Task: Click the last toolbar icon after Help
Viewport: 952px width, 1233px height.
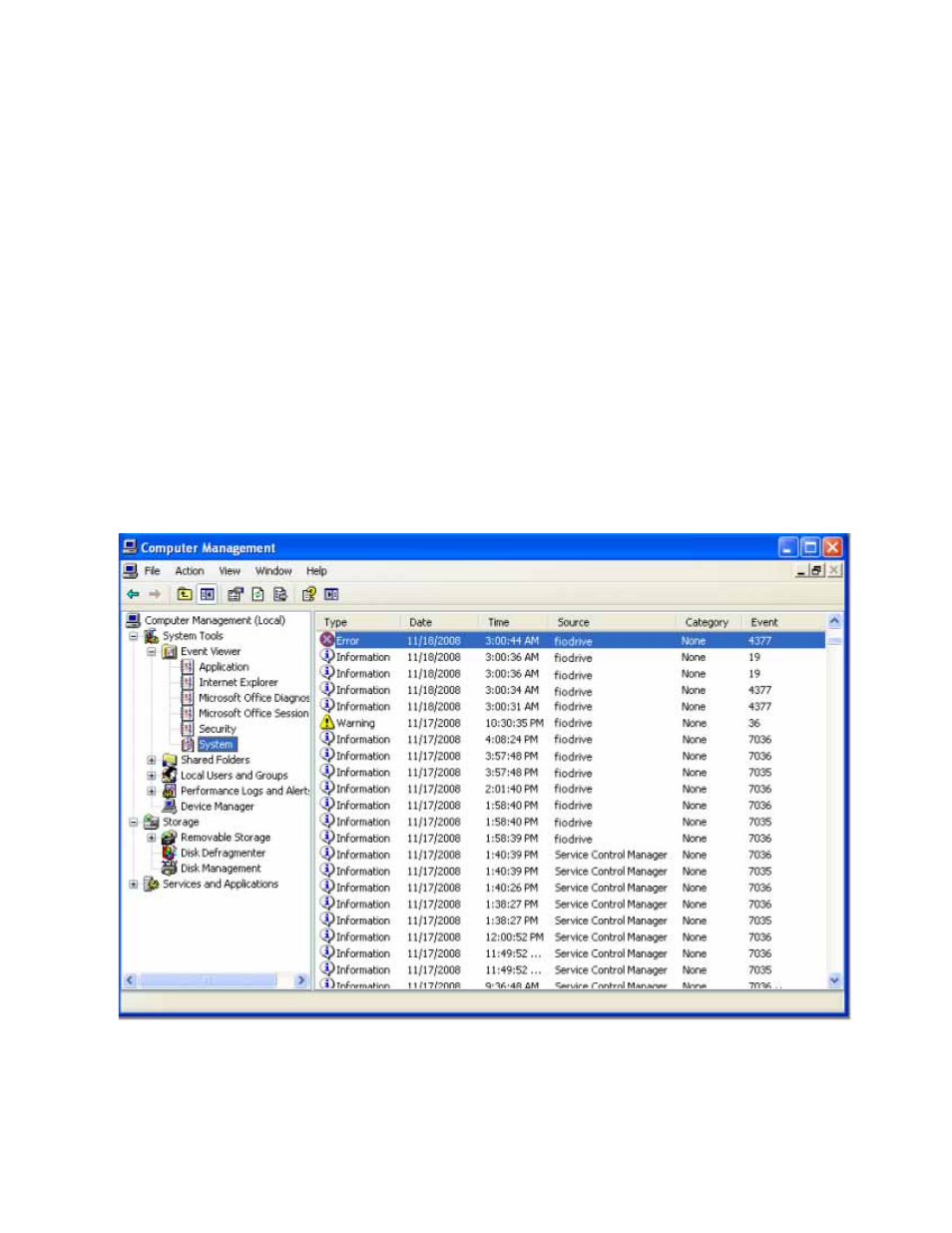Action: pos(331,594)
